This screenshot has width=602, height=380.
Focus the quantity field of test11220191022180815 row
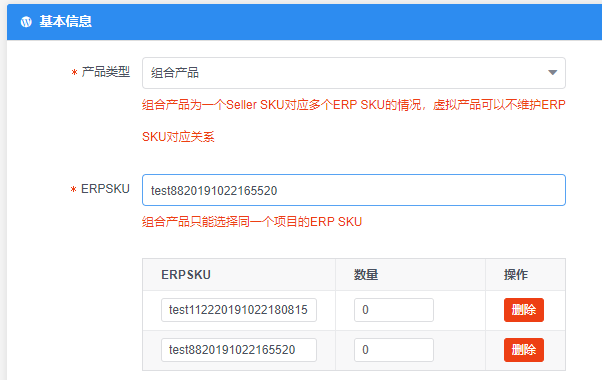394,310
